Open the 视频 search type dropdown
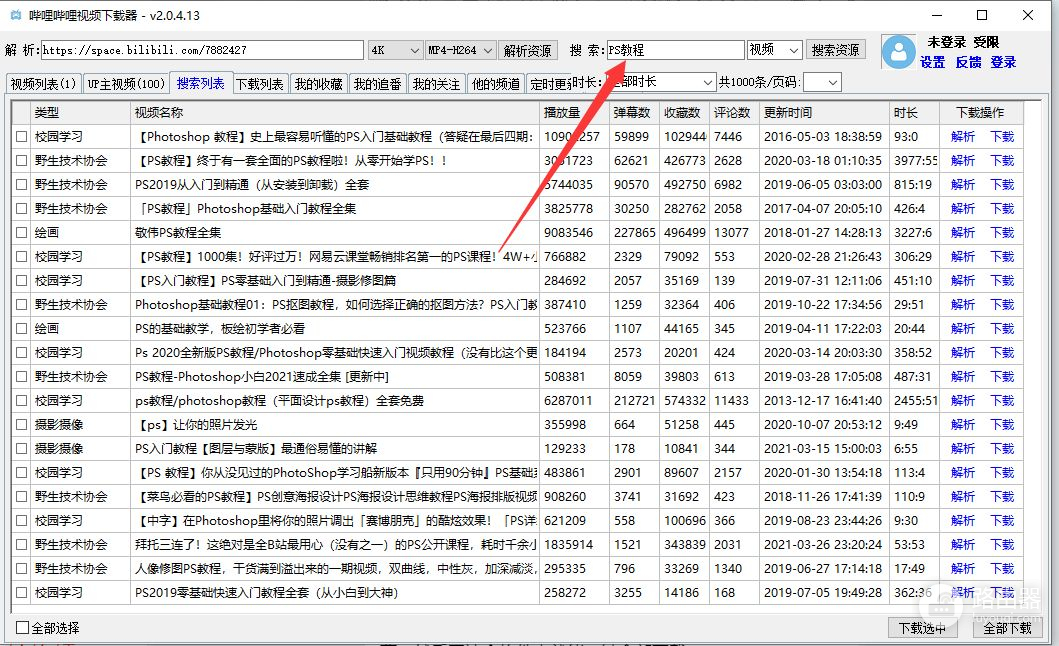The image size is (1059, 646). pyautogui.click(x=775, y=50)
